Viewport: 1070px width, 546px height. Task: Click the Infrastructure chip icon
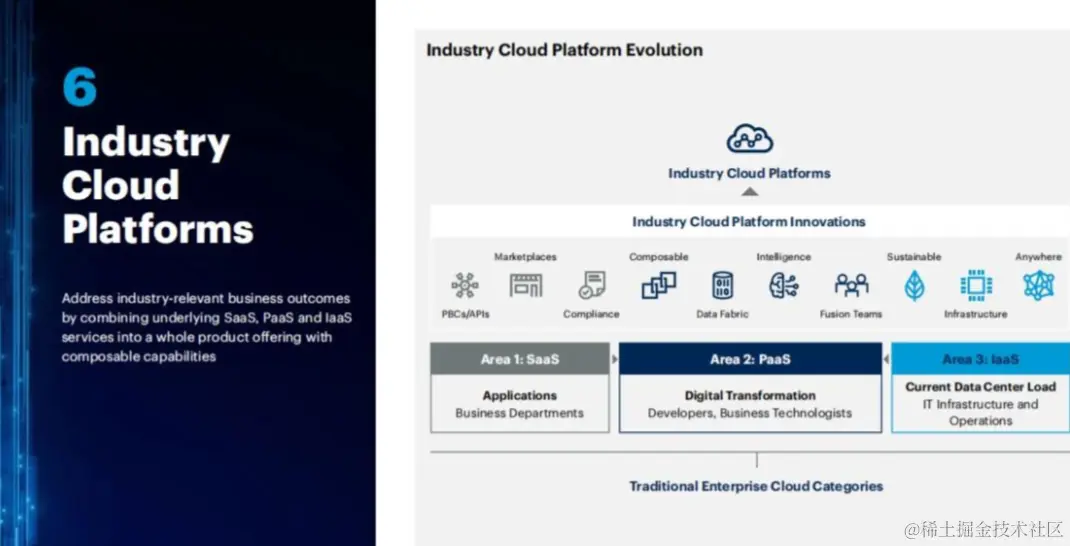click(x=977, y=285)
